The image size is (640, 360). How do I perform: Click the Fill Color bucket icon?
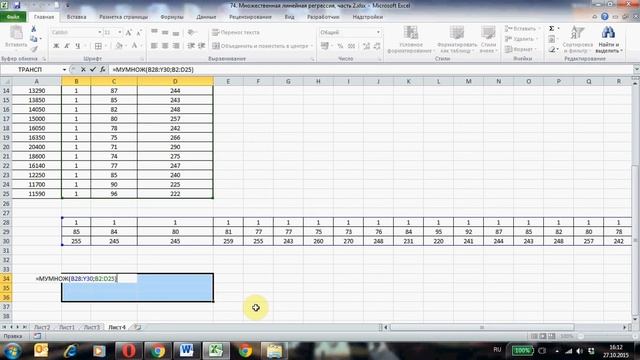[x=119, y=46]
